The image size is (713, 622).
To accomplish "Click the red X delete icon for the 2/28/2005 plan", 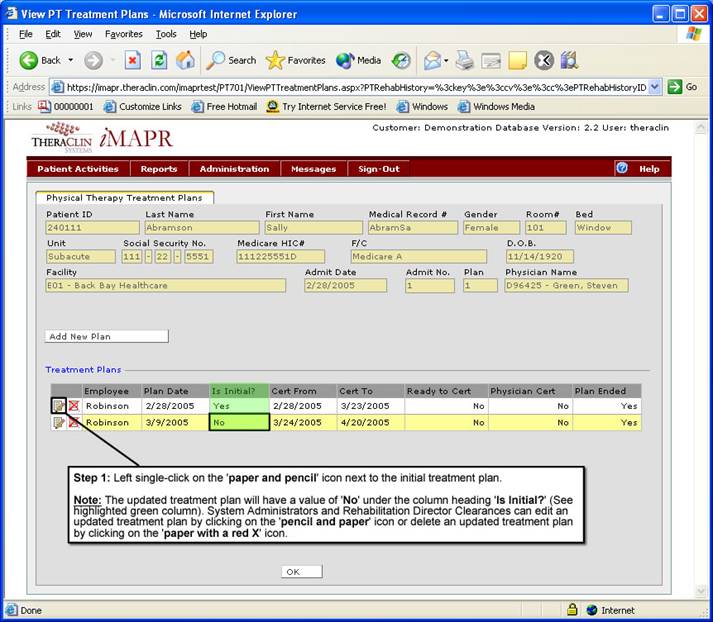I will click(x=74, y=406).
